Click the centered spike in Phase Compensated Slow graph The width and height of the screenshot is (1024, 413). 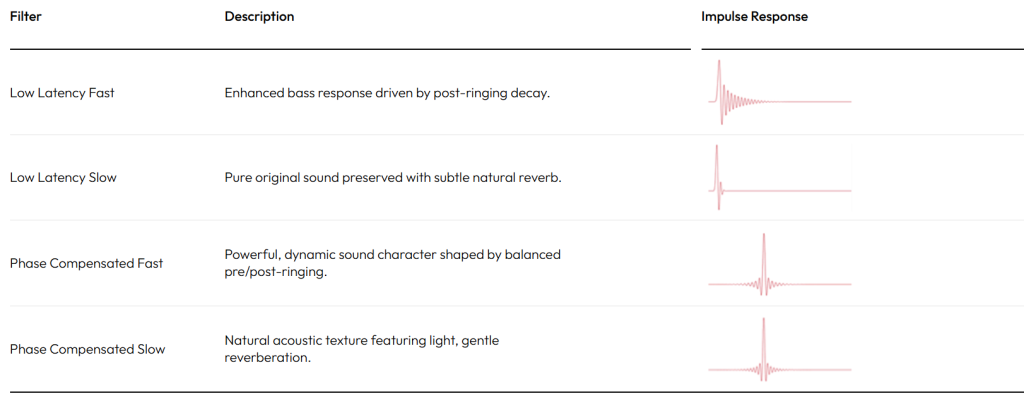click(763, 345)
